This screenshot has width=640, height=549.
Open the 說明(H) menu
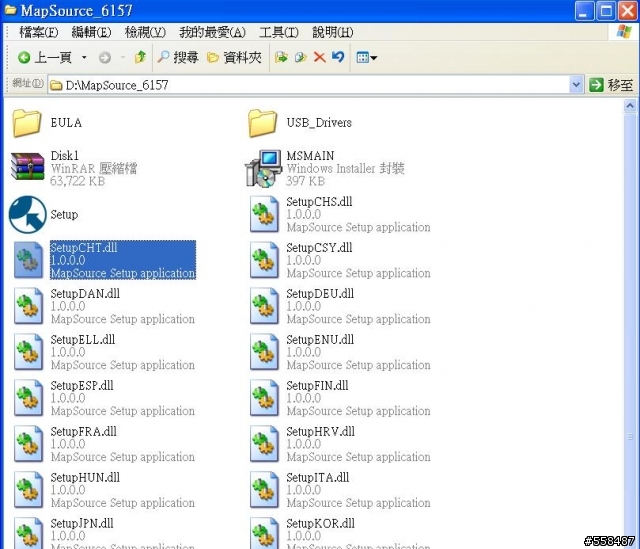[x=333, y=32]
